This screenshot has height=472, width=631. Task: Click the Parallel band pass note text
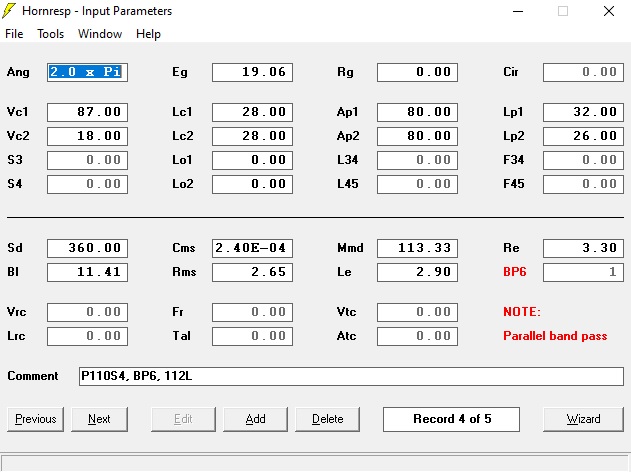(x=555, y=336)
